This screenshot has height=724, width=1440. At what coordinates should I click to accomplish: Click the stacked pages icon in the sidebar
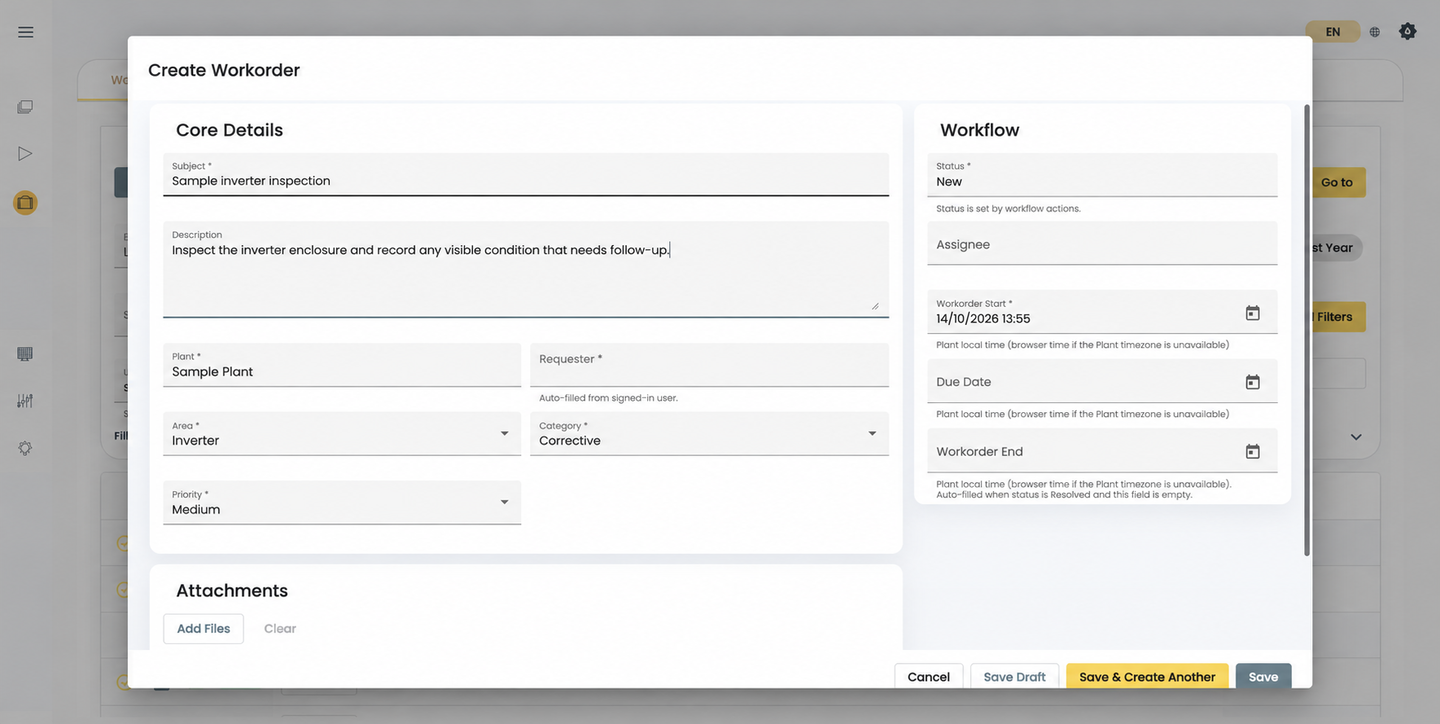click(25, 107)
